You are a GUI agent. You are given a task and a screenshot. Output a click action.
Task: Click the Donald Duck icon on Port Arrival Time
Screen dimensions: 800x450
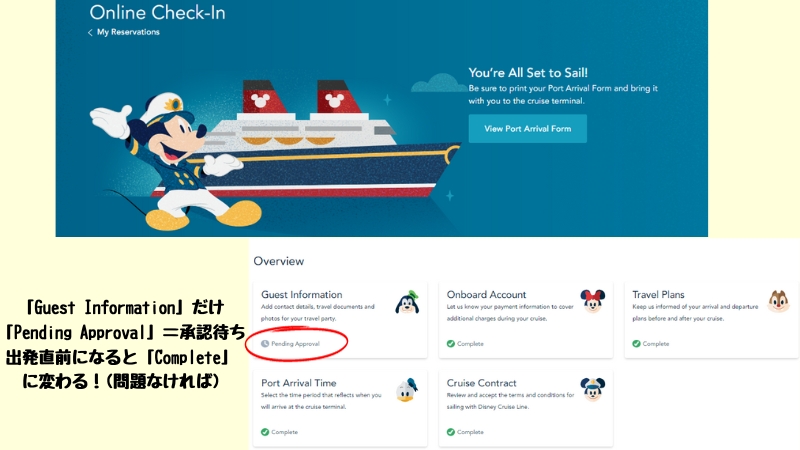coord(407,390)
